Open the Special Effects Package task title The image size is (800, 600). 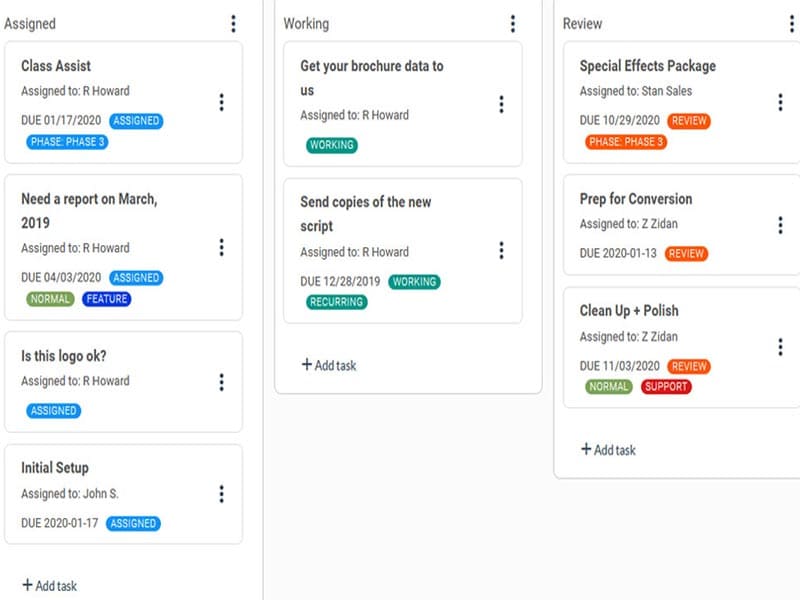tap(647, 66)
